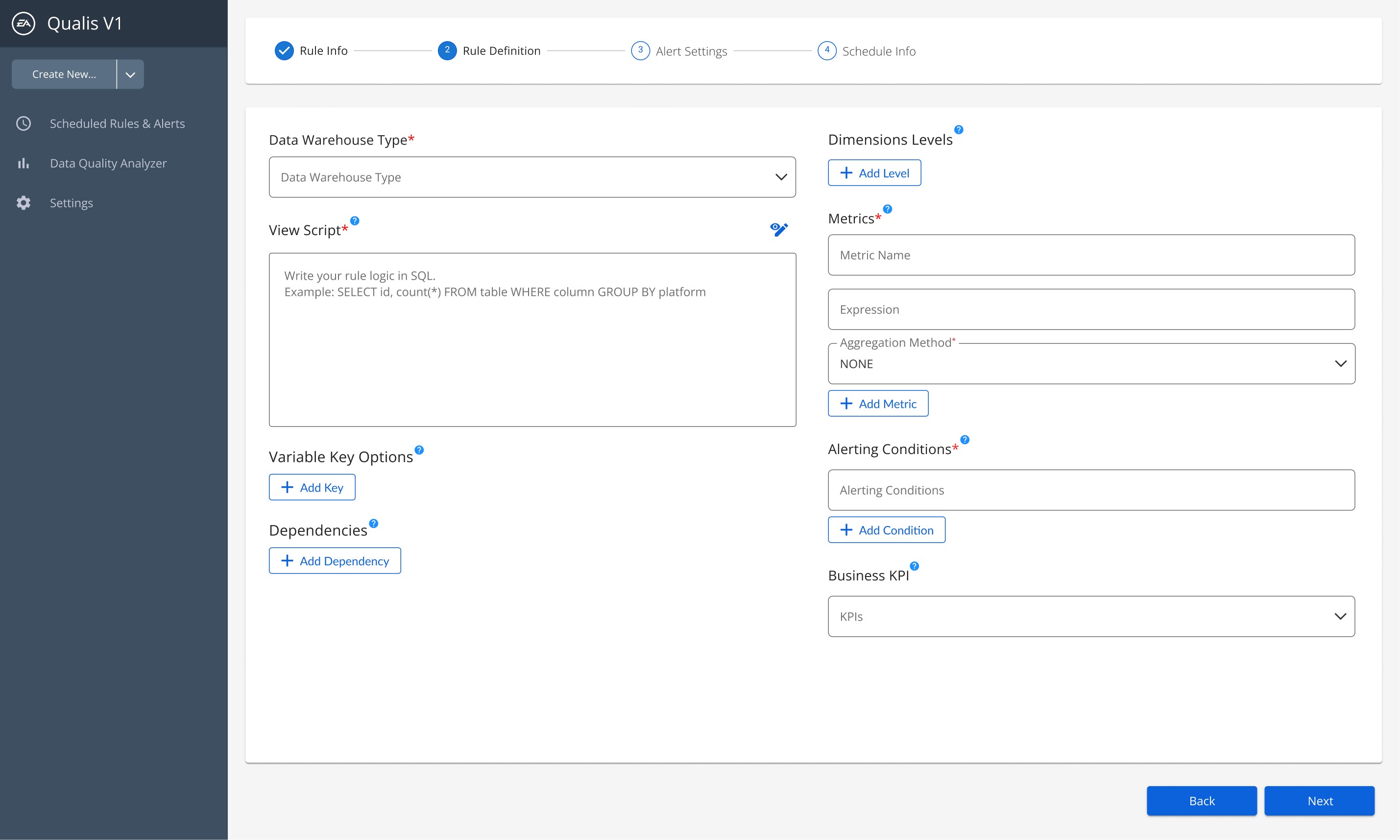The width and height of the screenshot is (1400, 840).
Task: Click the Business KPI help icon
Action: (x=914, y=566)
